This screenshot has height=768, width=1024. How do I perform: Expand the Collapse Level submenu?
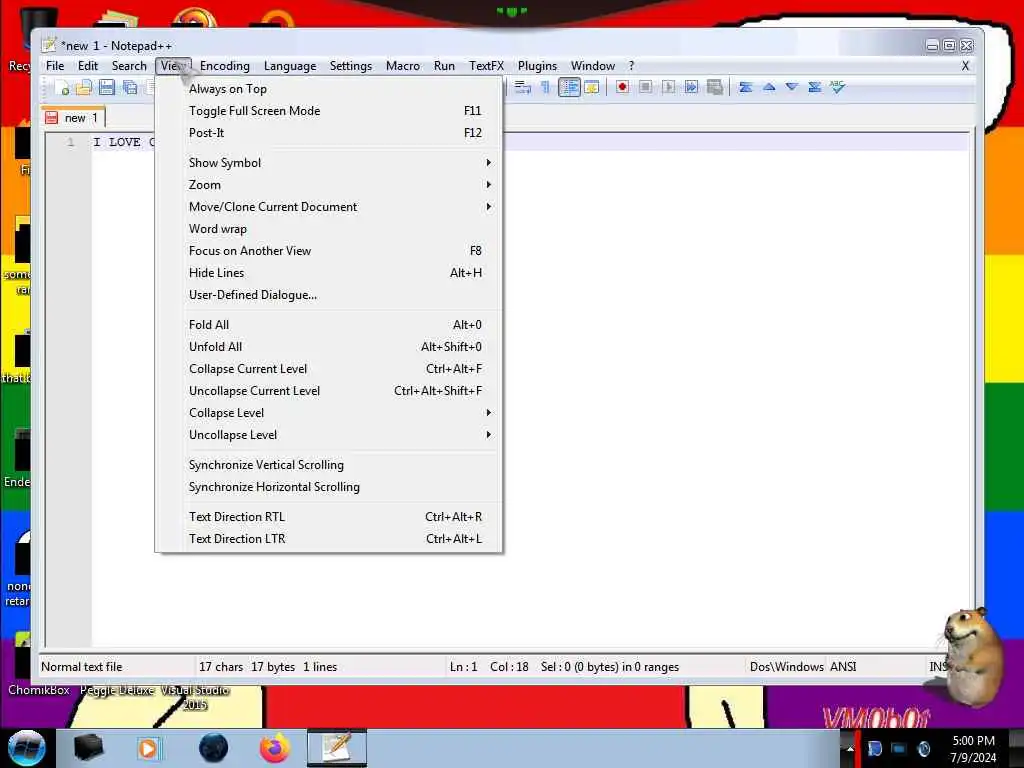(329, 413)
